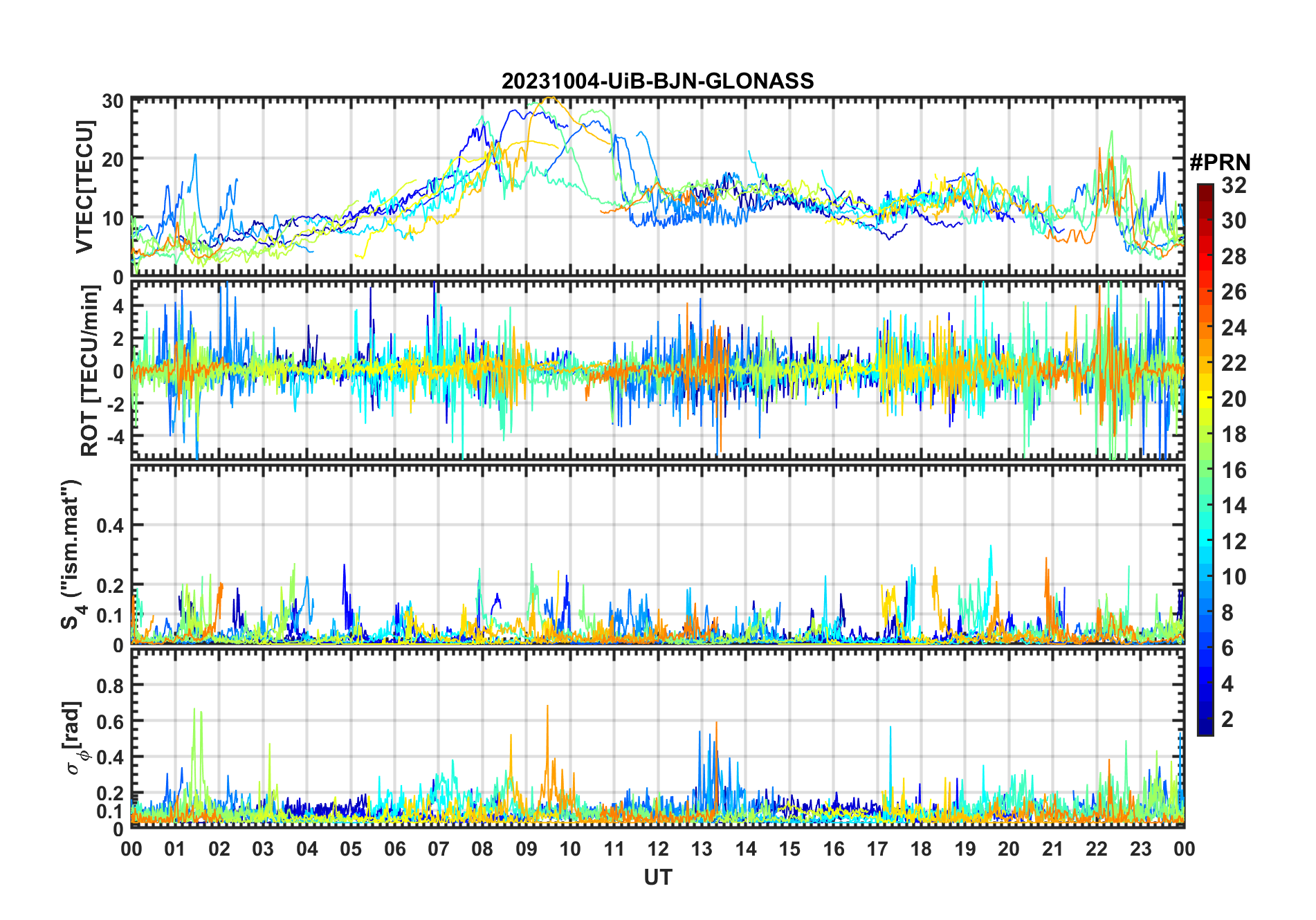
Task: Click hour label 21 on UT axis
Action: tap(1053, 849)
